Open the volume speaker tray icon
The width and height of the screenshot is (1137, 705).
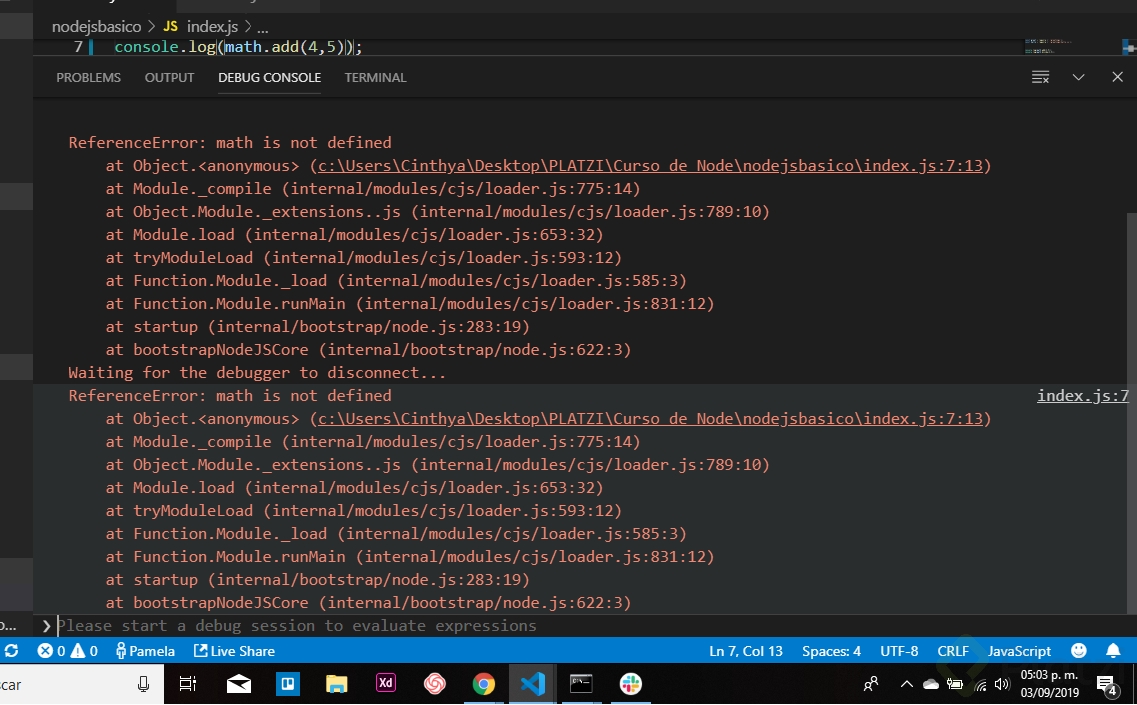pos(1002,684)
